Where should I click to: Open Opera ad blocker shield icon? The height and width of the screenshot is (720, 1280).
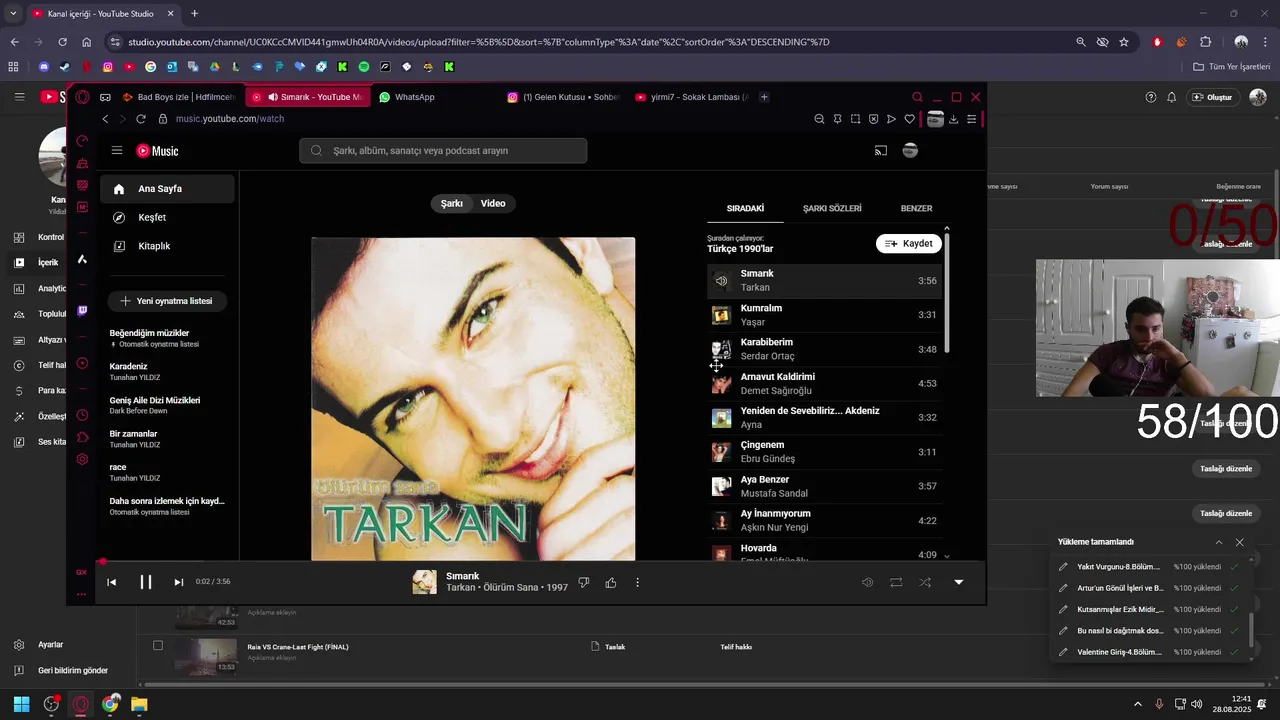click(873, 119)
